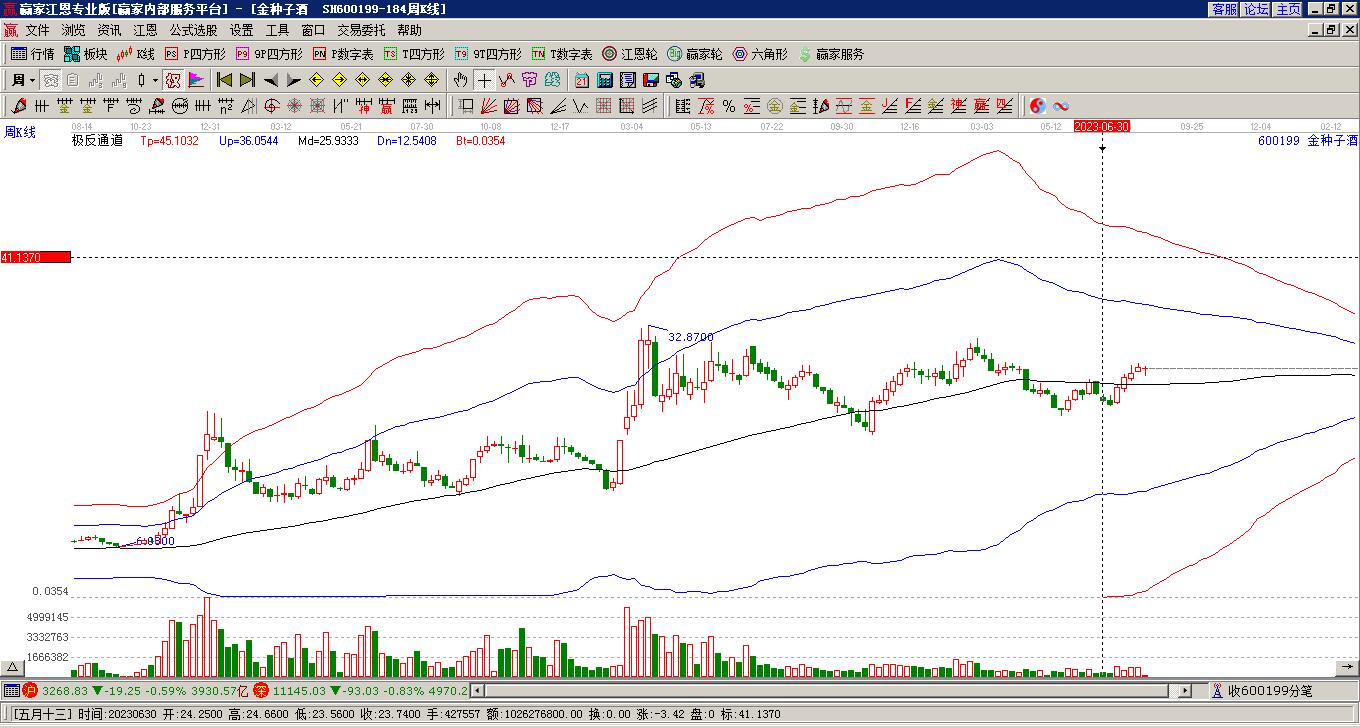Open the 板块 sector view

[x=85, y=54]
